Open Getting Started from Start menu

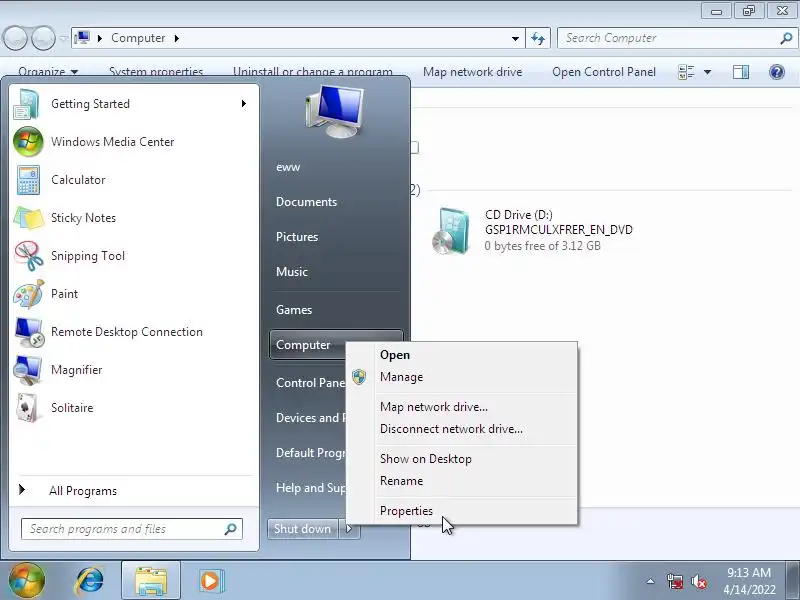[x=134, y=104]
